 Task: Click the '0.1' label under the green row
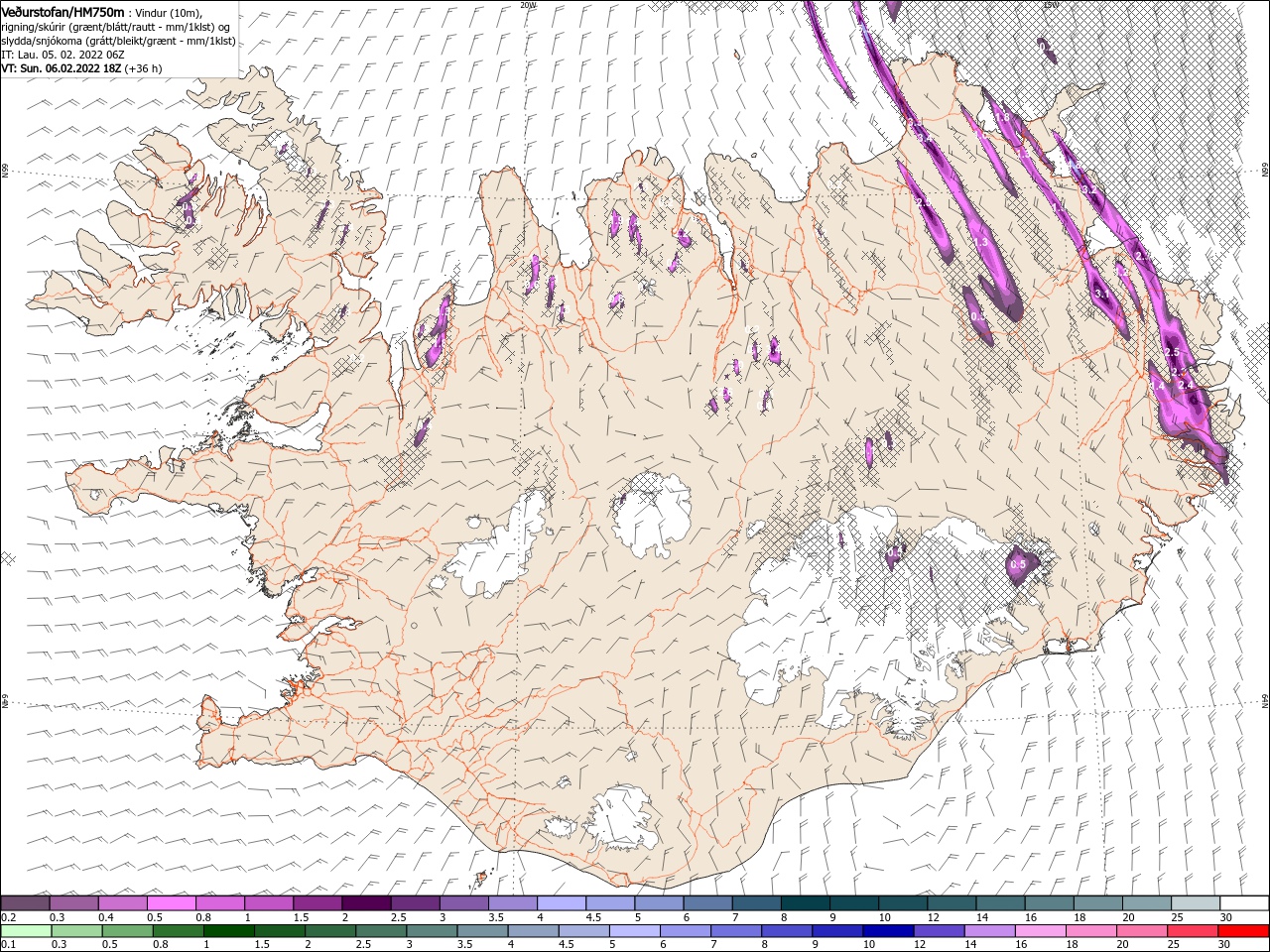pyautogui.click(x=7, y=945)
